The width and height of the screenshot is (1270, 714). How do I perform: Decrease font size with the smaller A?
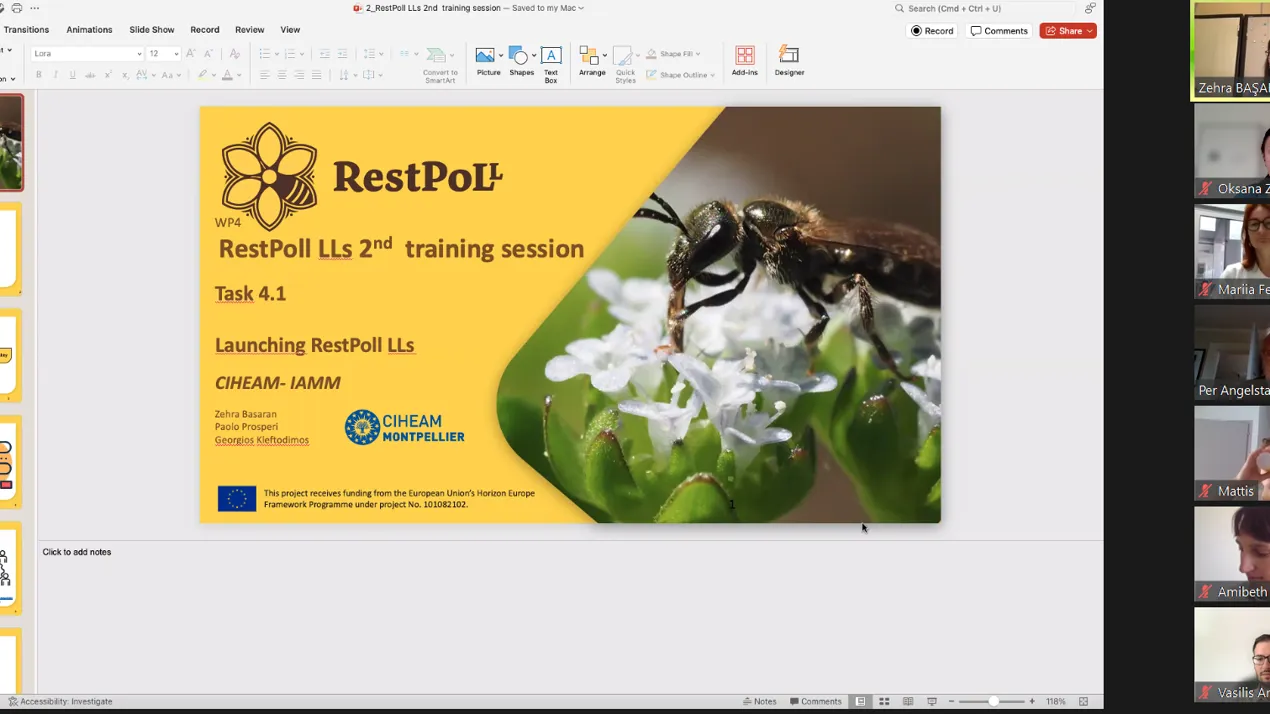tap(208, 54)
